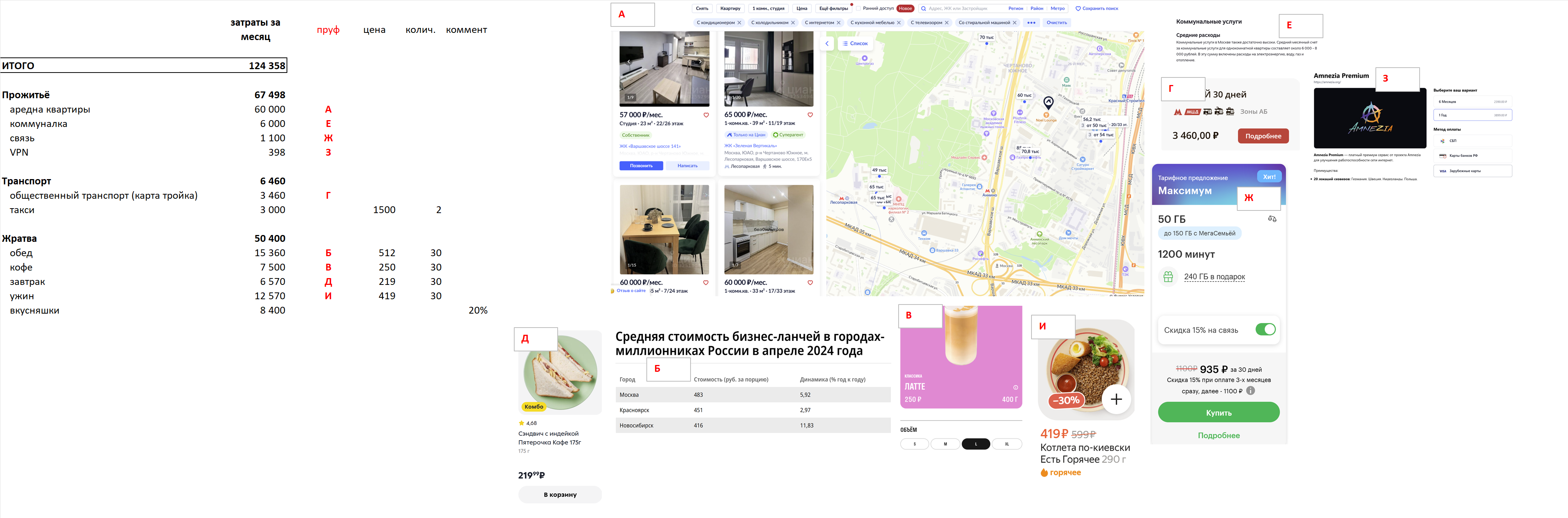Click the gift icon near '240 ГБ в подарок'
This screenshot has height=518, width=1568.
coord(1167,277)
